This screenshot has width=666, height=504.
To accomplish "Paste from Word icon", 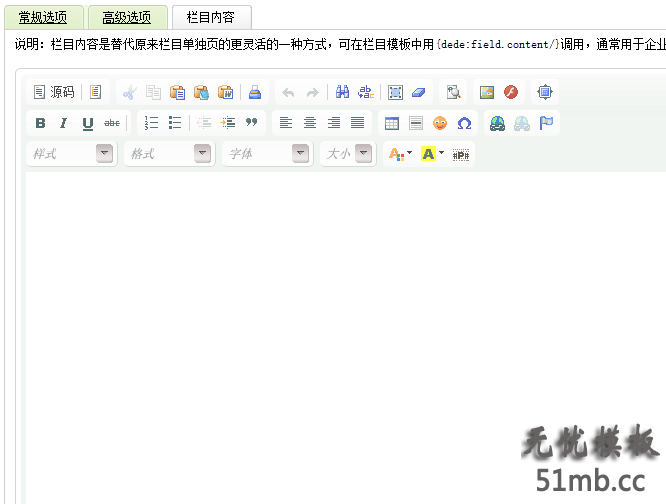I will [x=225, y=92].
